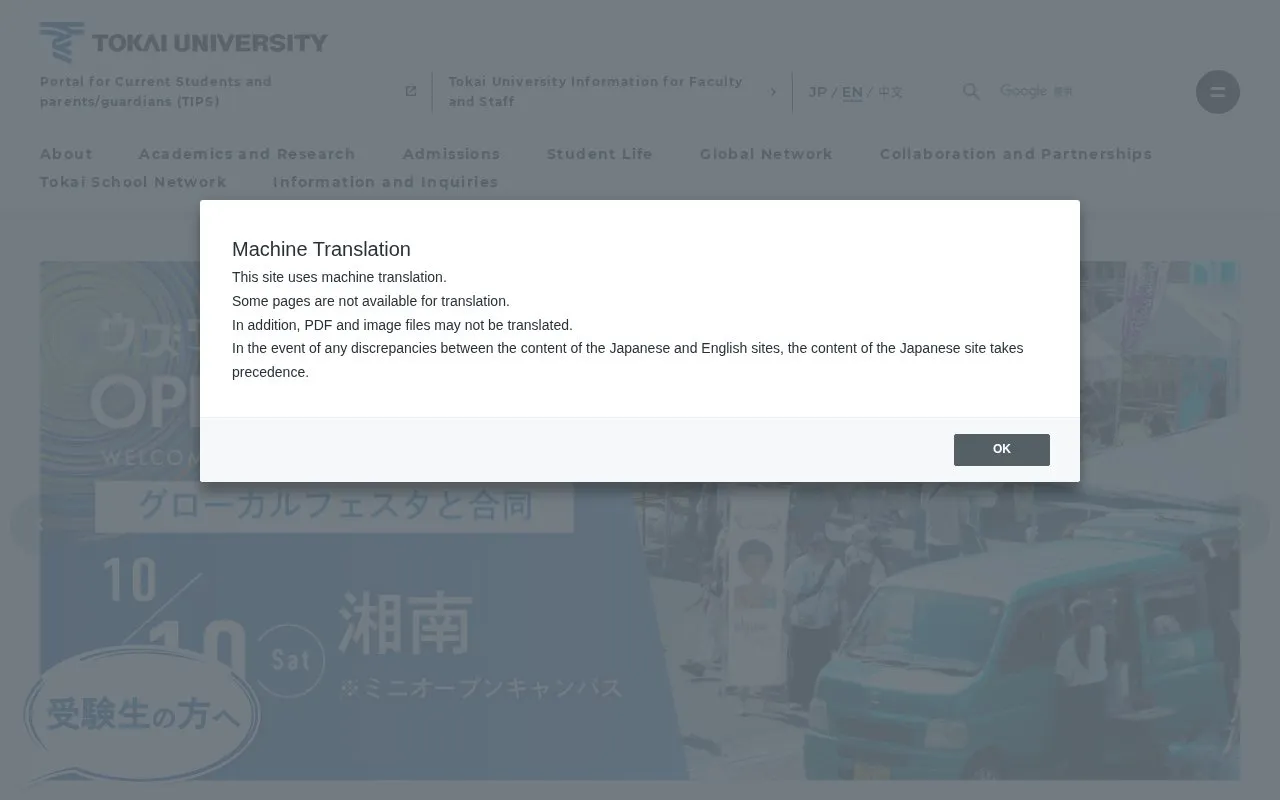Screen dimensions: 1280x800
Task: Open Tokai School Network menu
Action: click(133, 182)
